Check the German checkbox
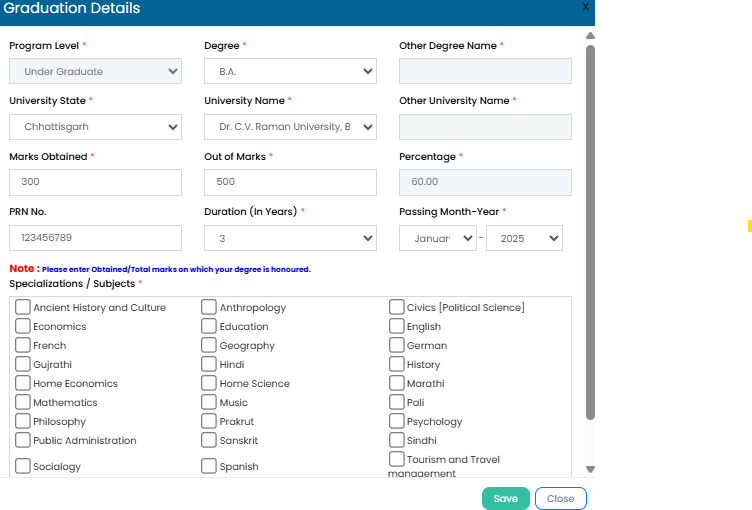 click(x=397, y=345)
